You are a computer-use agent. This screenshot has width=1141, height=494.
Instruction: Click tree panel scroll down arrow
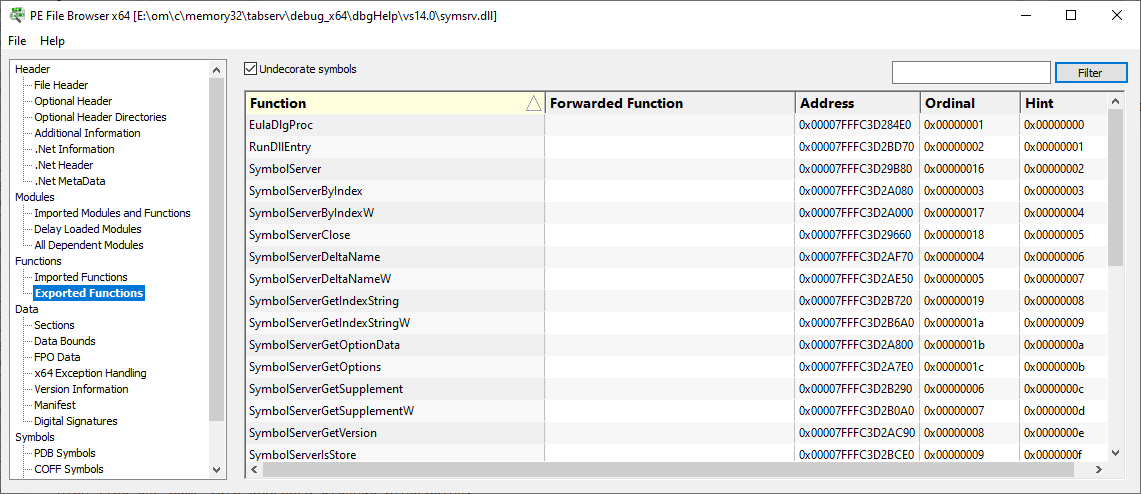coord(216,469)
